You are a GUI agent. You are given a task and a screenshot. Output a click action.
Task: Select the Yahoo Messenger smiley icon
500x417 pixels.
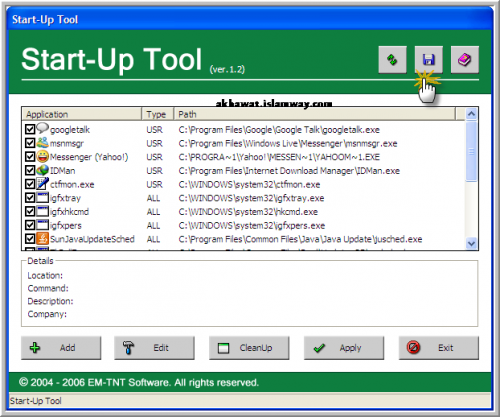(42, 156)
